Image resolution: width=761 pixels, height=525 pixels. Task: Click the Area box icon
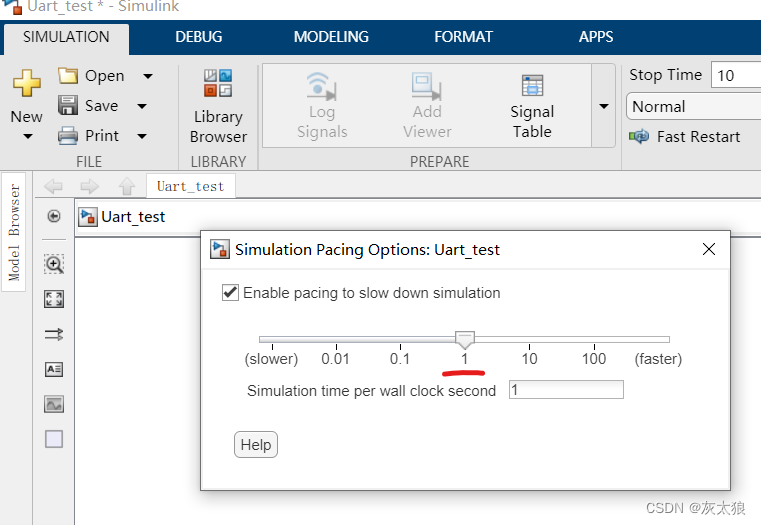(x=54, y=439)
